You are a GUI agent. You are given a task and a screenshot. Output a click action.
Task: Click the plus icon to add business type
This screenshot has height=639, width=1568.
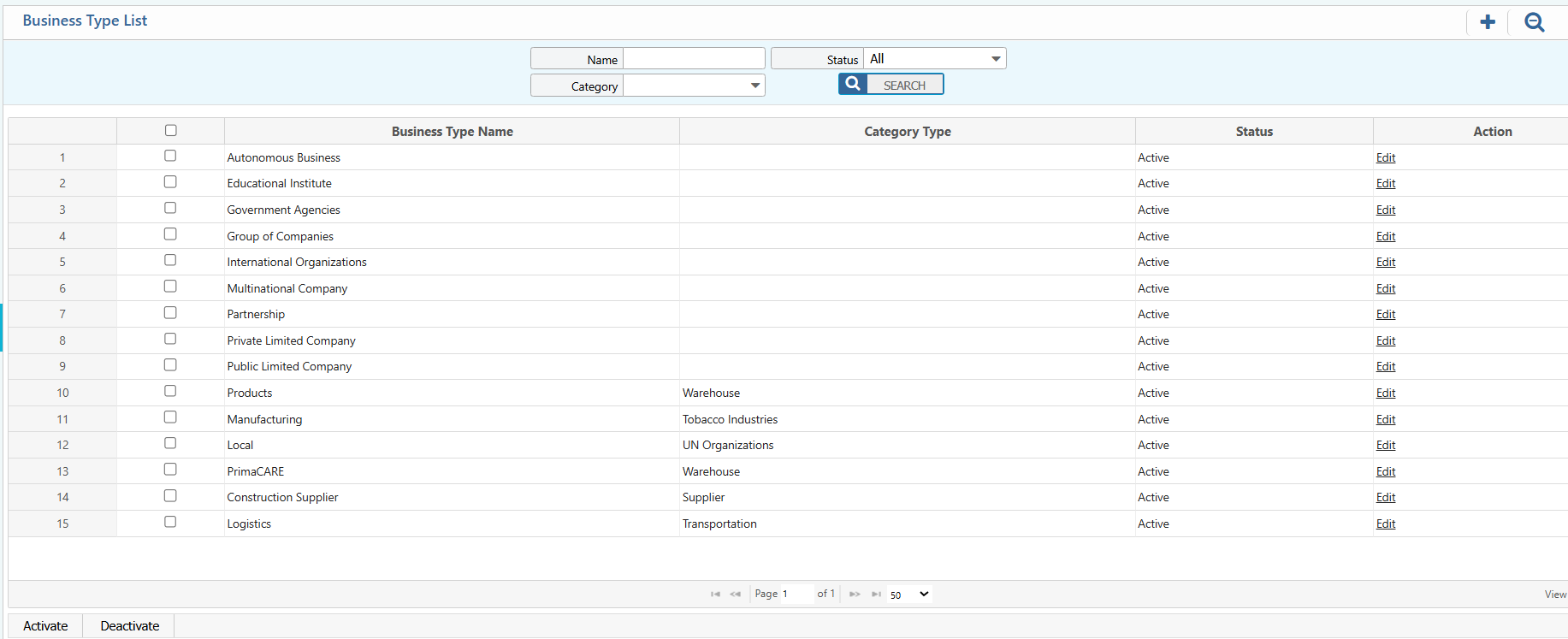click(1488, 22)
